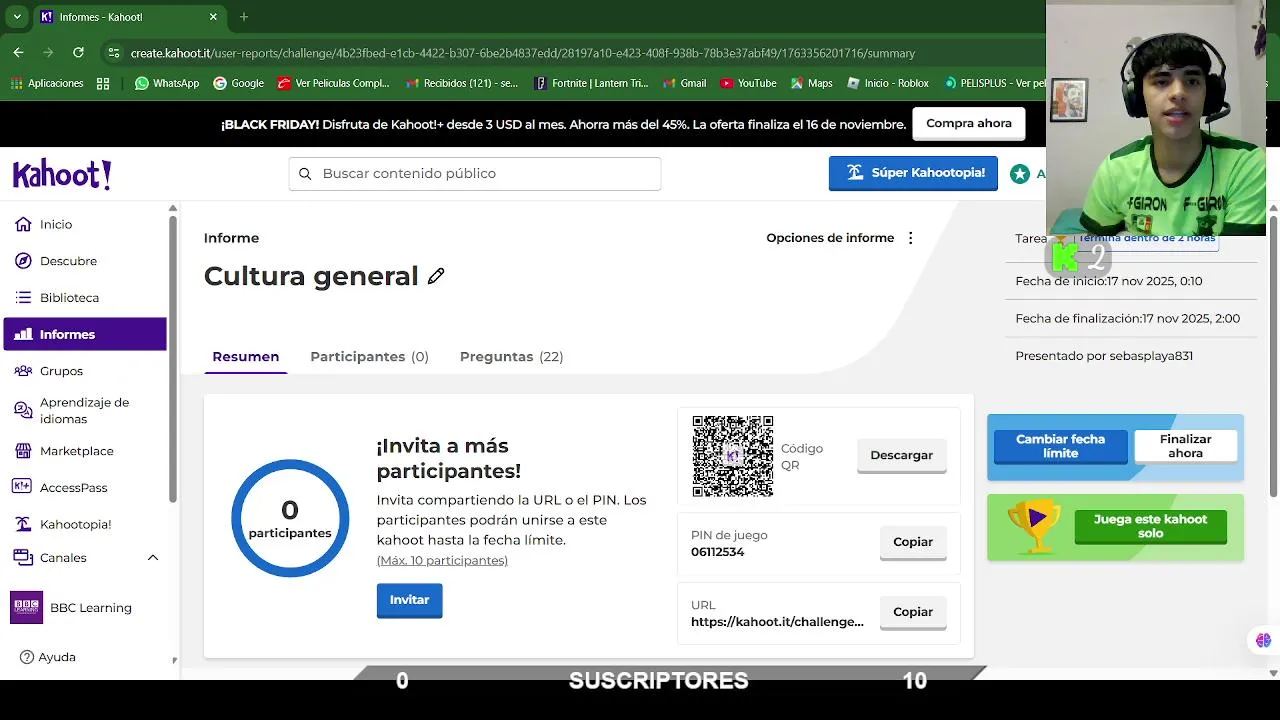Download the QR code with Descargar
The image size is (1280, 720).
coord(901,455)
